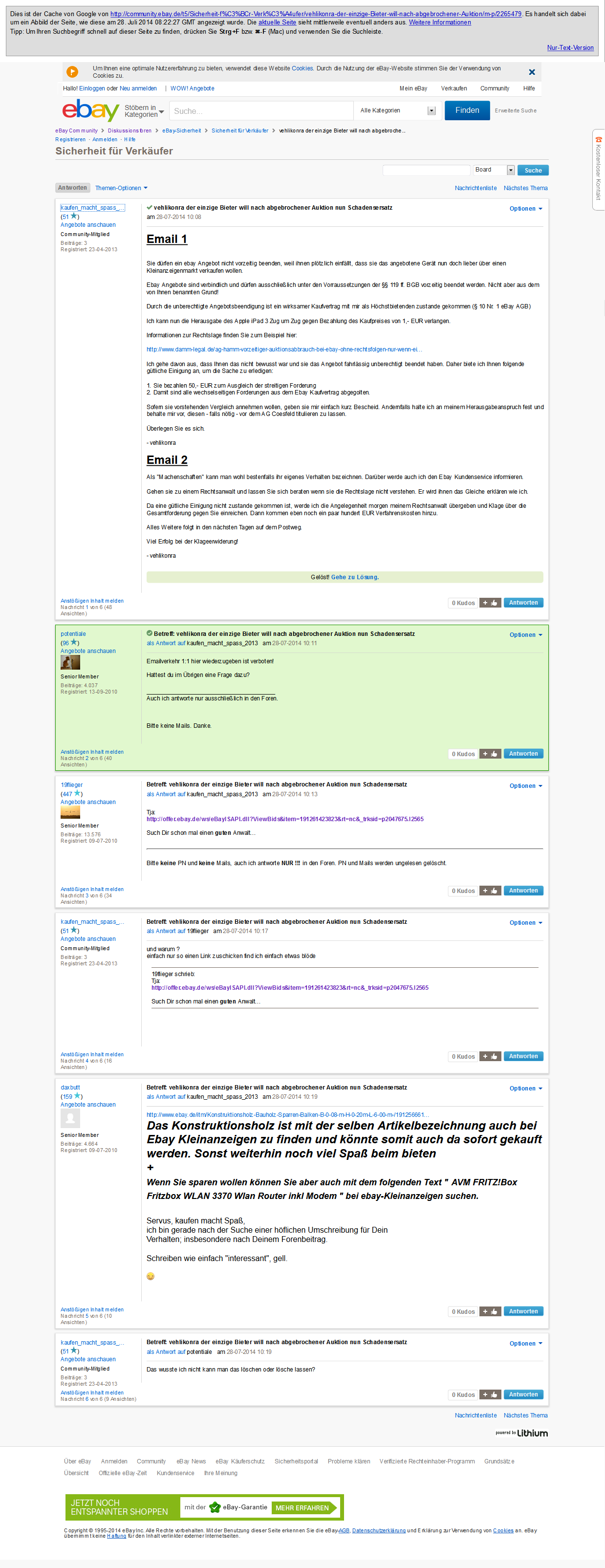Open the Nur-Text-Version link
This screenshot has width=605, height=1568.
(570, 47)
